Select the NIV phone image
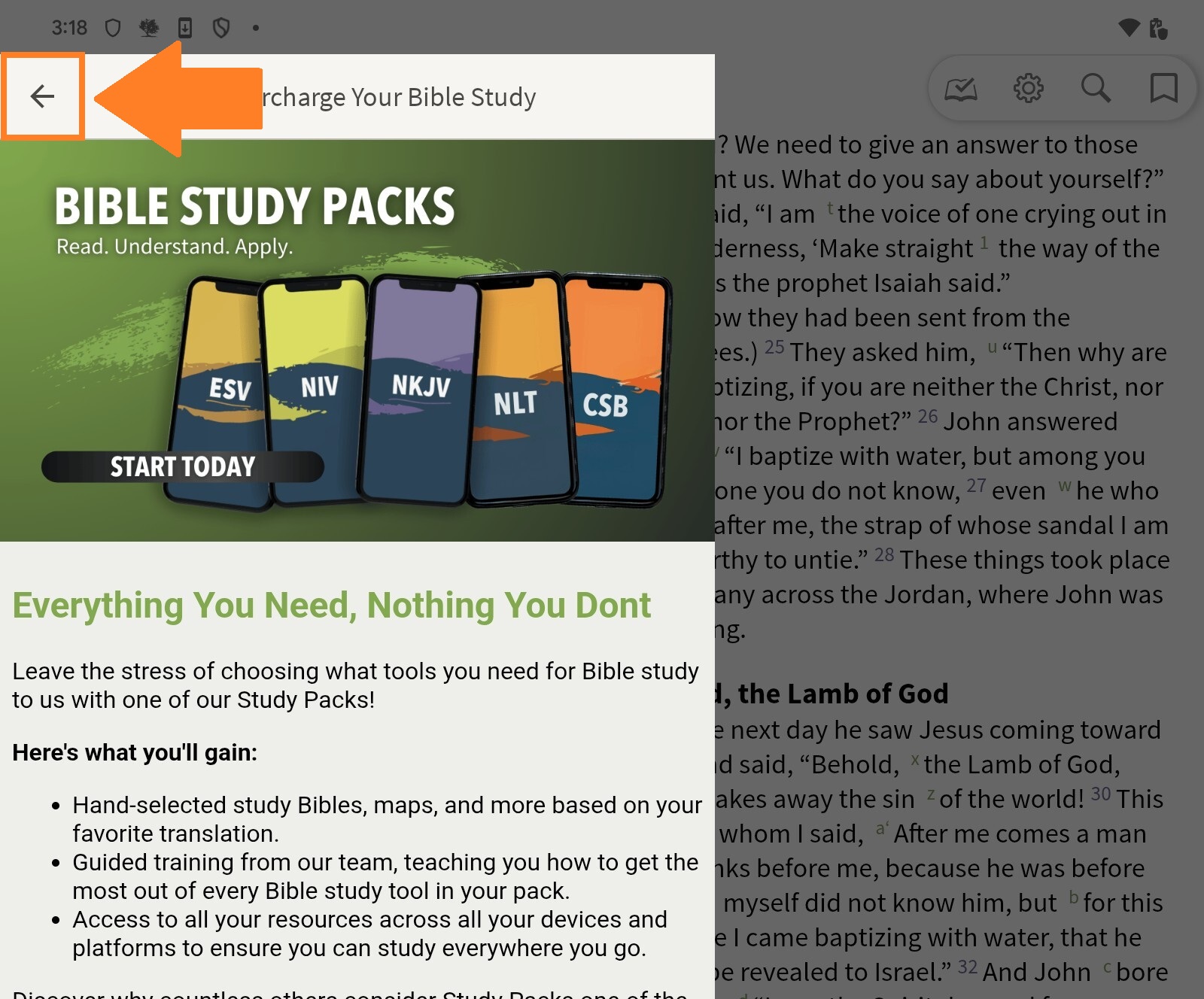This screenshot has height=999, width=1204. 315,387
